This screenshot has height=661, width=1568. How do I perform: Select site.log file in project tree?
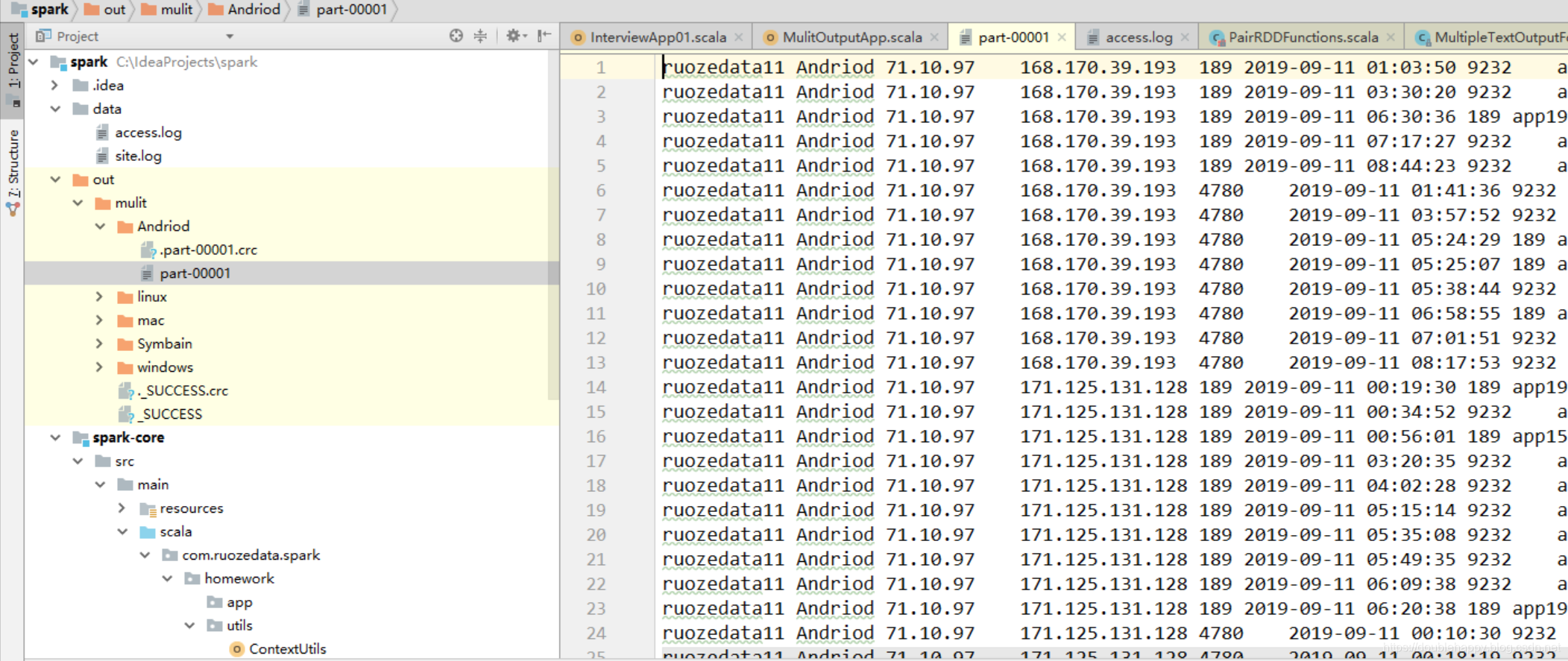click(138, 156)
